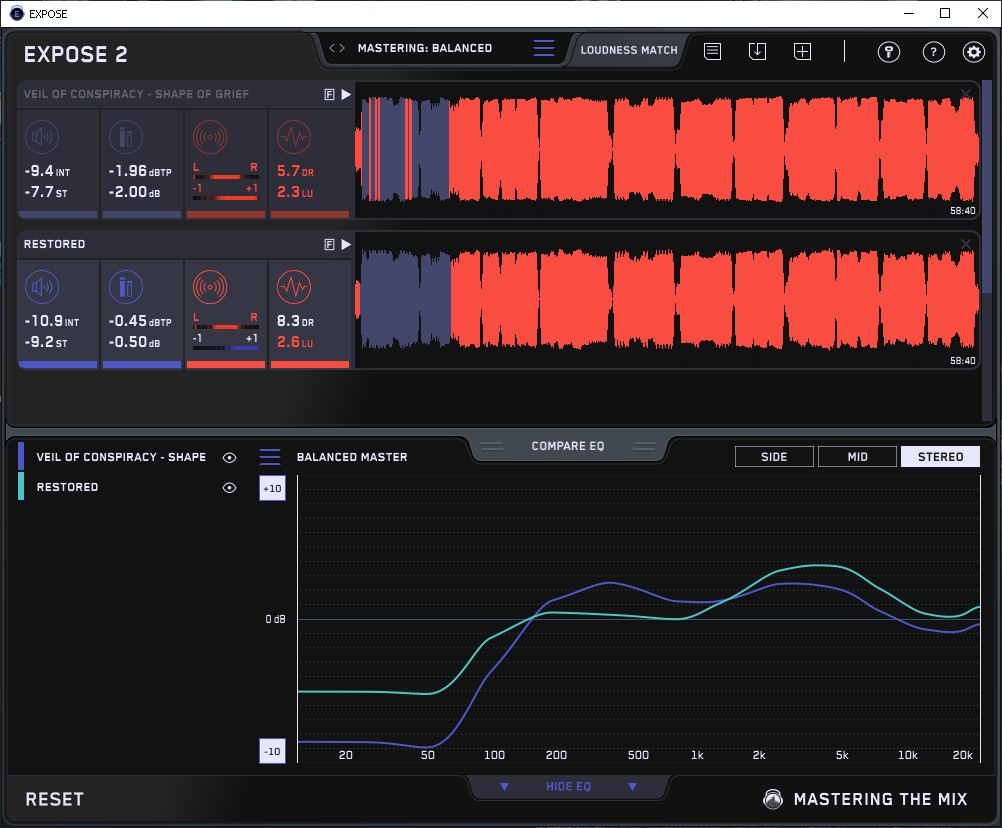This screenshot has height=828, width=1002.
Task: Open the settings gear in the top bar
Action: click(x=973, y=52)
